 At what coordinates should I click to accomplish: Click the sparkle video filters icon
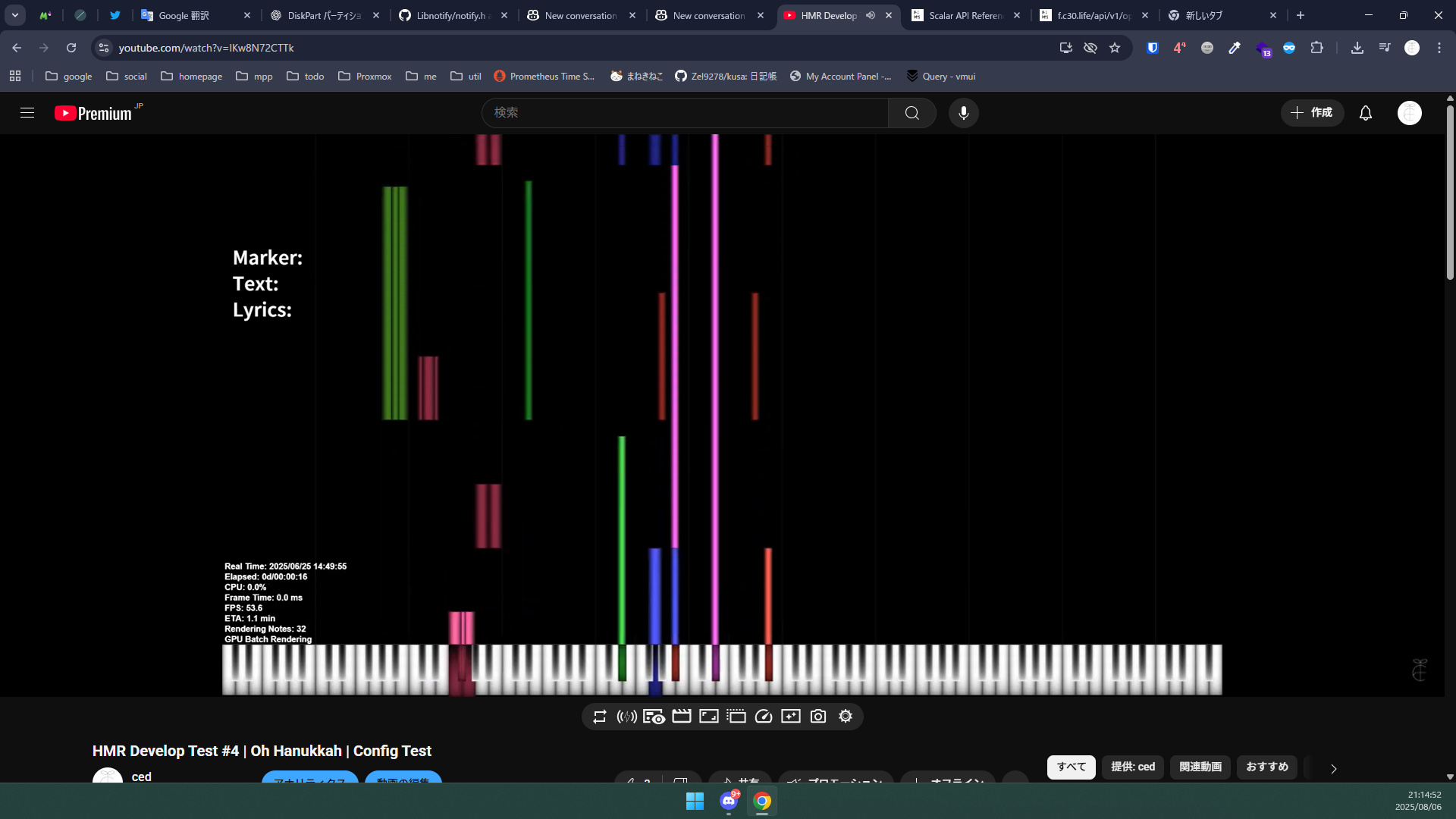coord(791,717)
